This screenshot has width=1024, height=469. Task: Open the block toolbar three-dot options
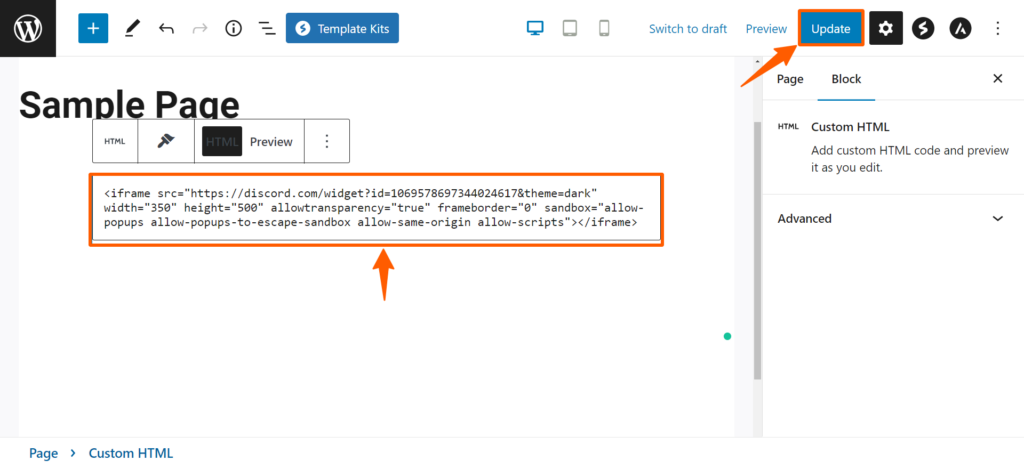click(x=327, y=141)
